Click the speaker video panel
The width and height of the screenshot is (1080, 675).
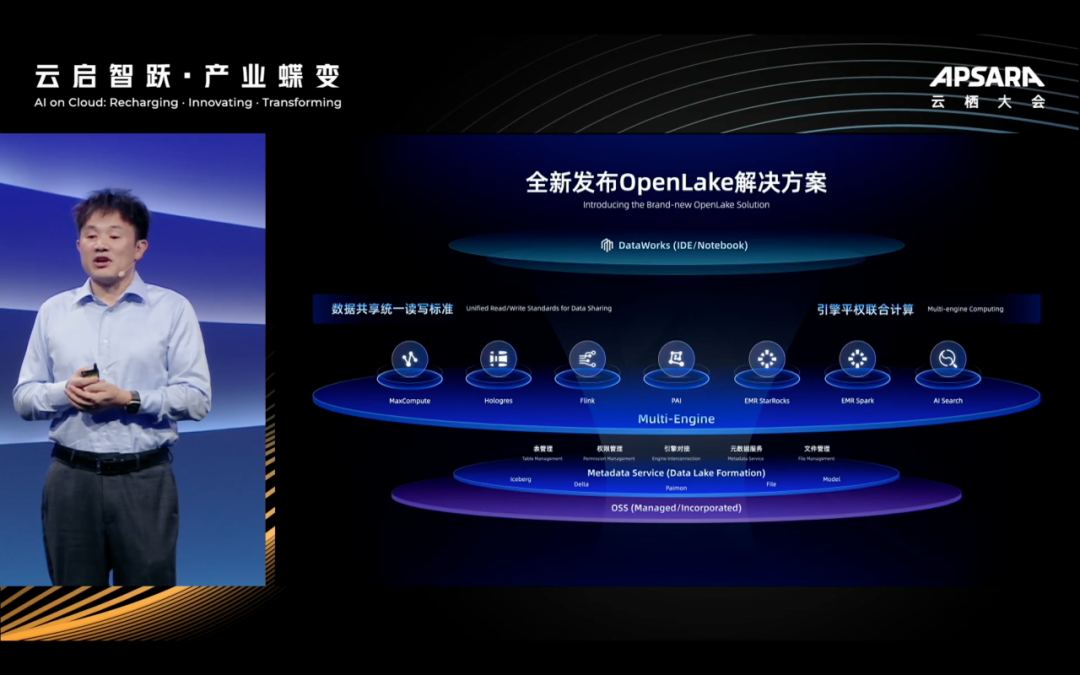tap(132, 360)
